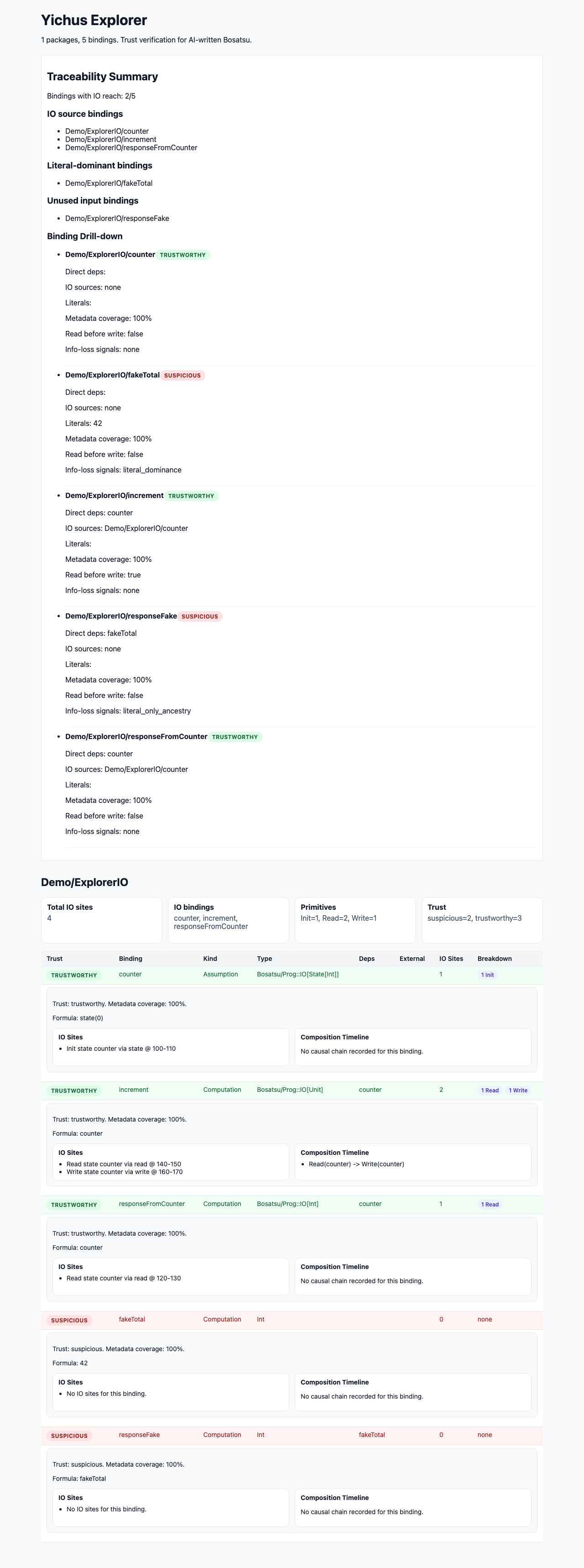Toggle the increment table row expansion
The height and width of the screenshot is (1568, 584).
coord(133,1090)
